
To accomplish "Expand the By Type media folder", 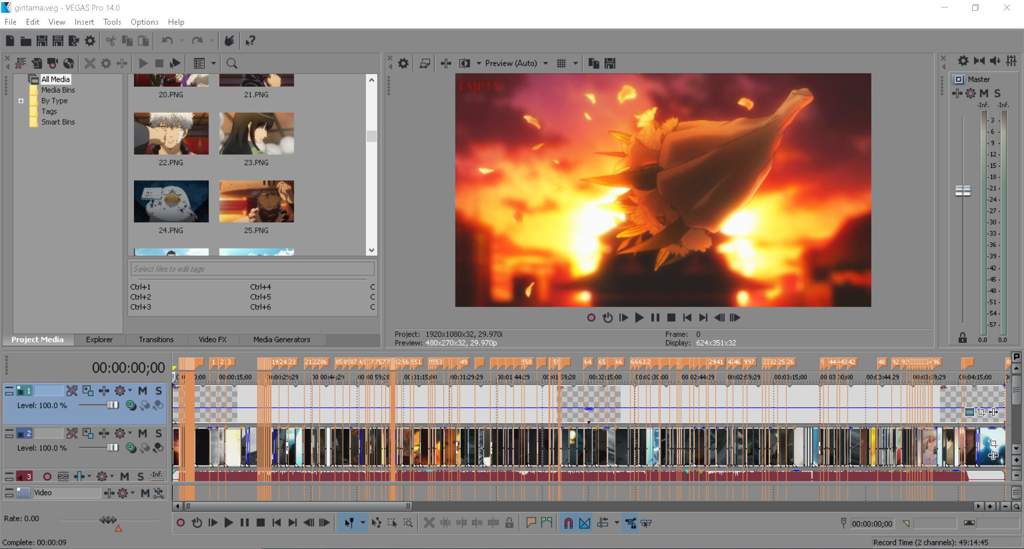I will [21, 101].
